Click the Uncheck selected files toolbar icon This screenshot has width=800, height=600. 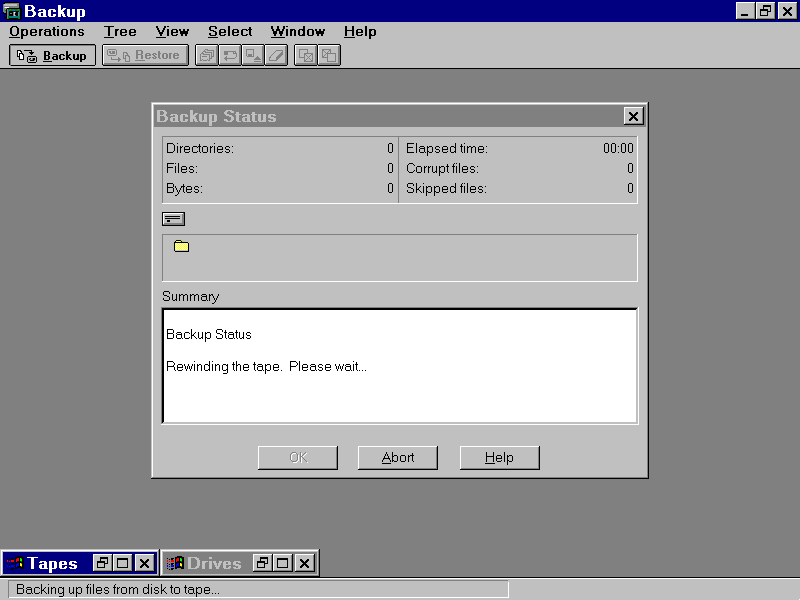coord(329,56)
